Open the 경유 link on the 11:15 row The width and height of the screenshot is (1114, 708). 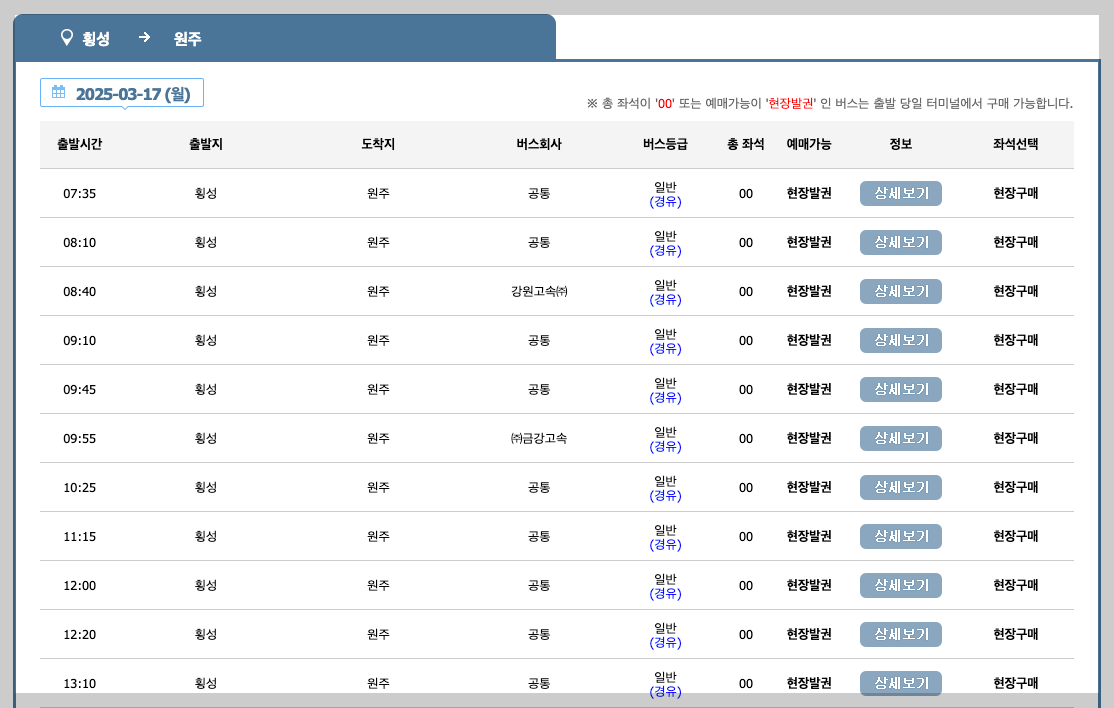[666, 543]
